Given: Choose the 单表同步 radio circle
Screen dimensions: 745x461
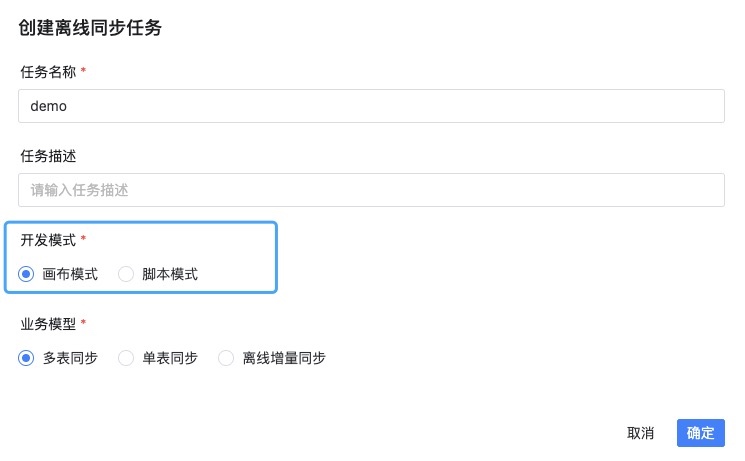Looking at the screenshot, I should click(x=126, y=358).
